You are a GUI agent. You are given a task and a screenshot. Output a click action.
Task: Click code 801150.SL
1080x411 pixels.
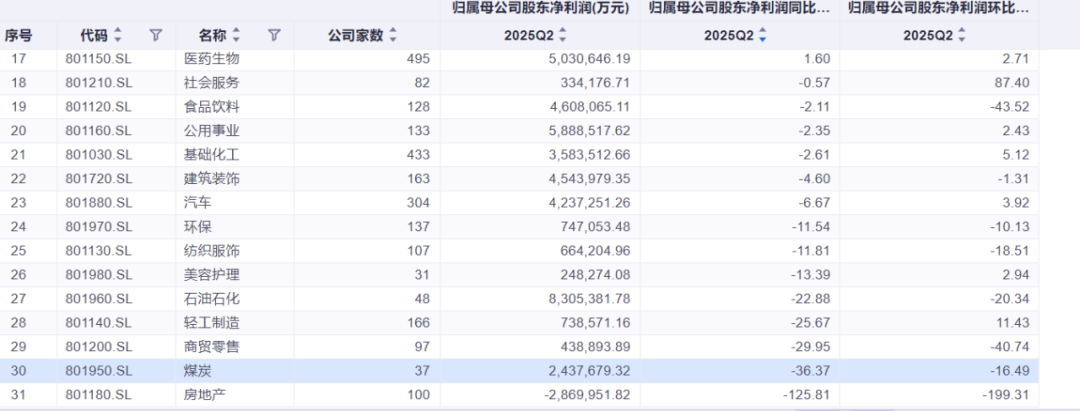[98, 59]
